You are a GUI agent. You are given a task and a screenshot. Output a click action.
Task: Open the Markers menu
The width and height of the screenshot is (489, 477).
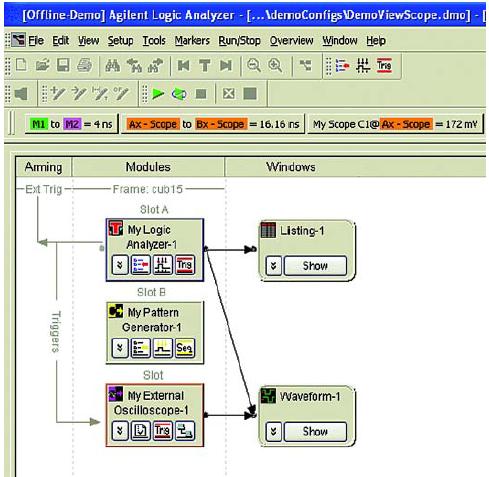click(x=192, y=41)
